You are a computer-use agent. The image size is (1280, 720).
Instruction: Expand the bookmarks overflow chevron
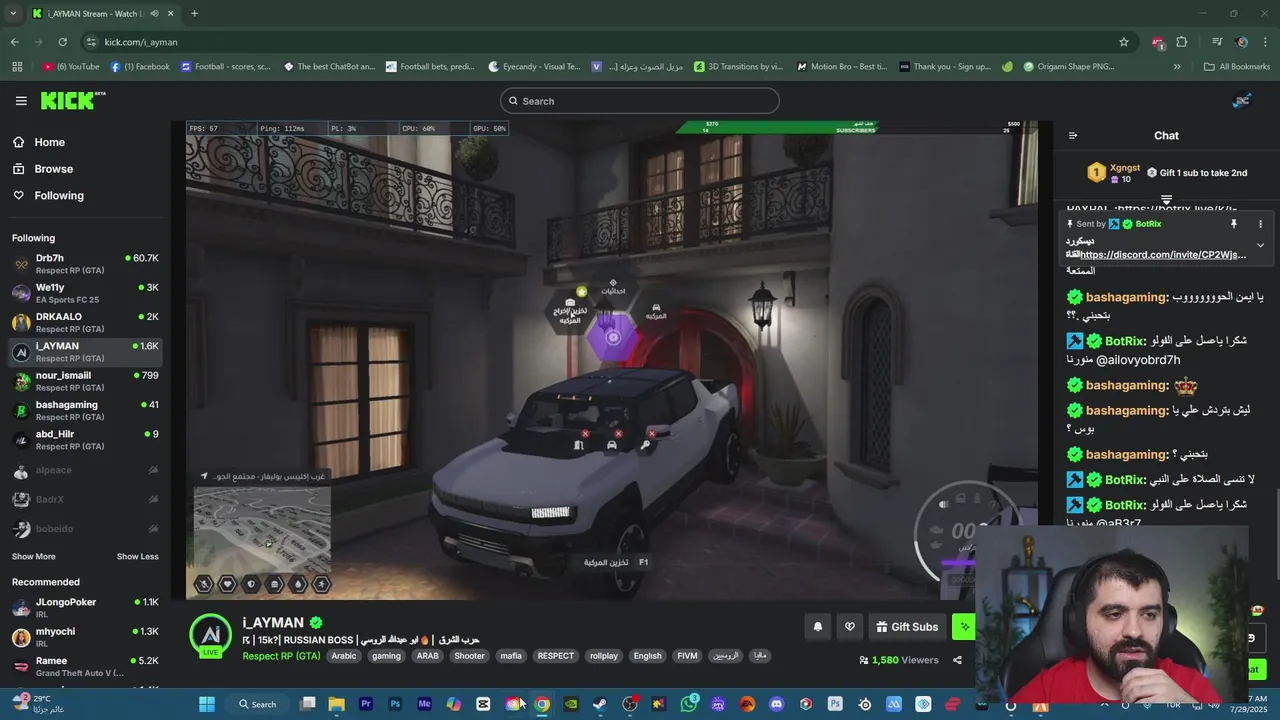pyautogui.click(x=1177, y=67)
